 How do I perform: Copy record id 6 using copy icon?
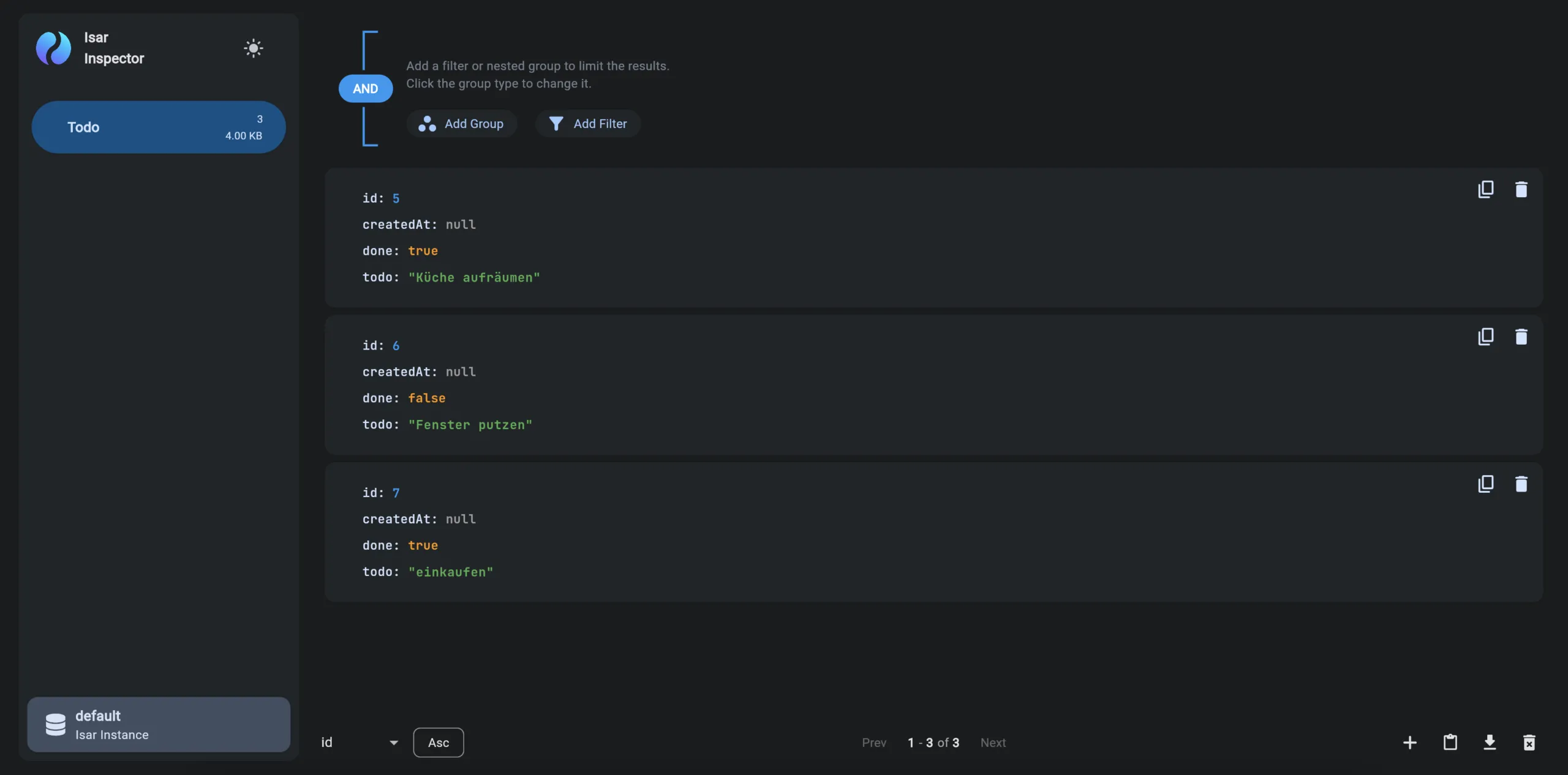pyautogui.click(x=1486, y=337)
